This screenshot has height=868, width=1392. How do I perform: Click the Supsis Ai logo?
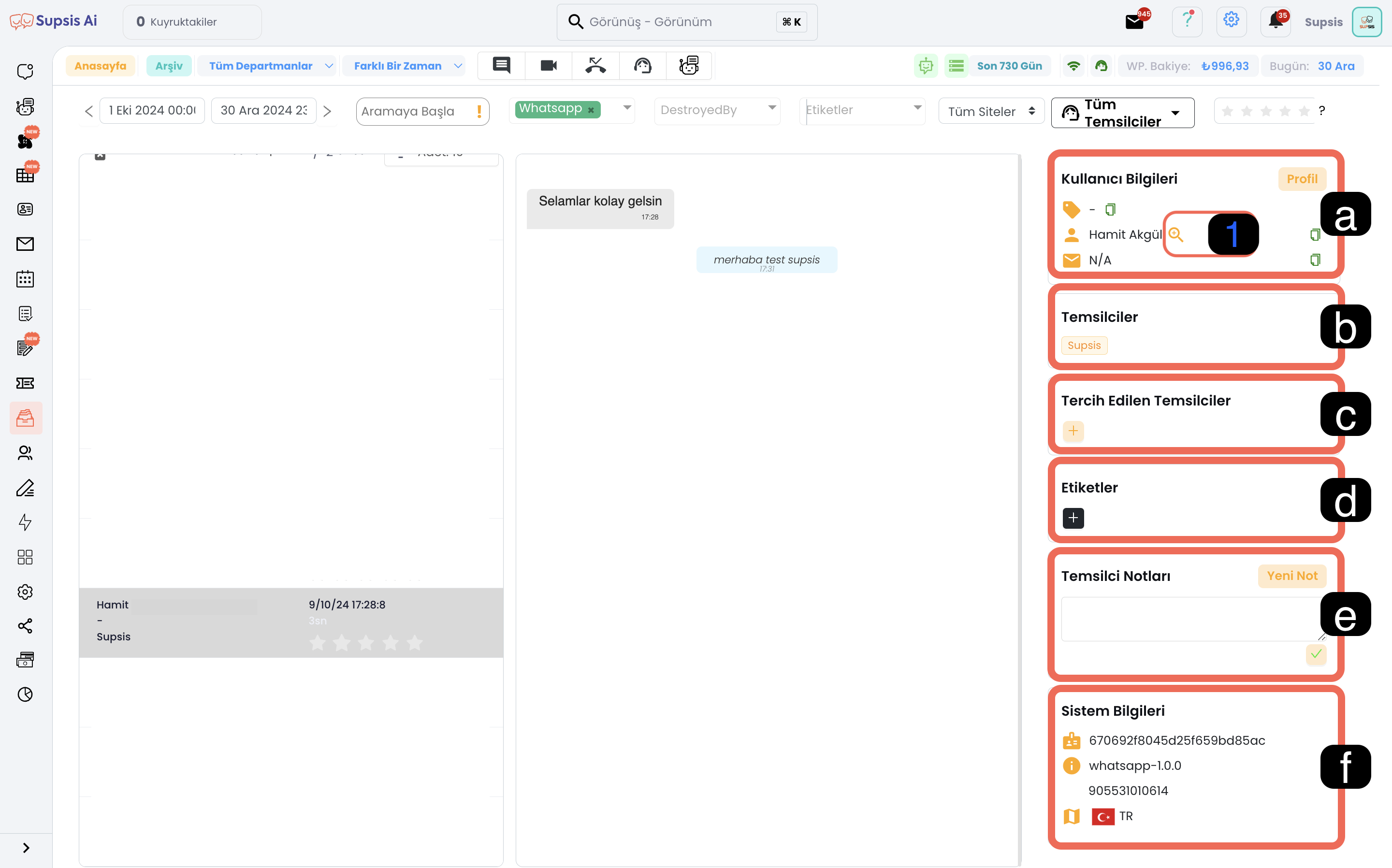click(x=53, y=21)
